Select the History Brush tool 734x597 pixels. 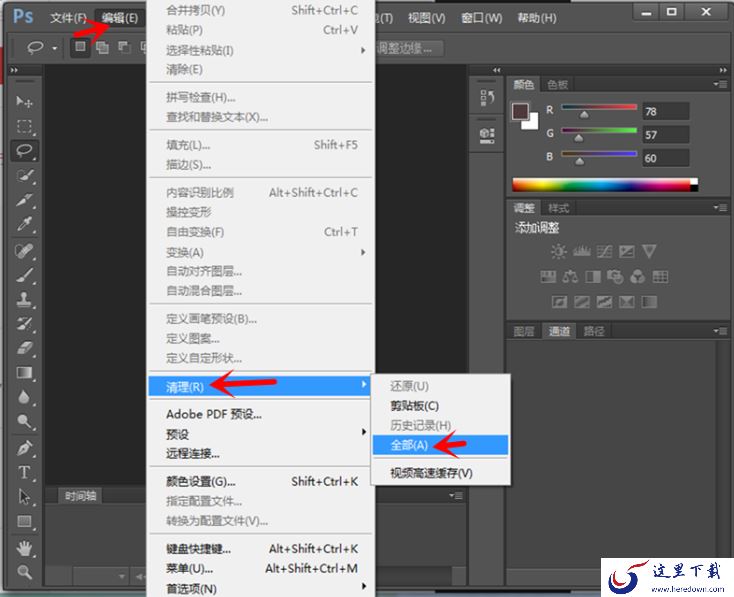(x=24, y=324)
